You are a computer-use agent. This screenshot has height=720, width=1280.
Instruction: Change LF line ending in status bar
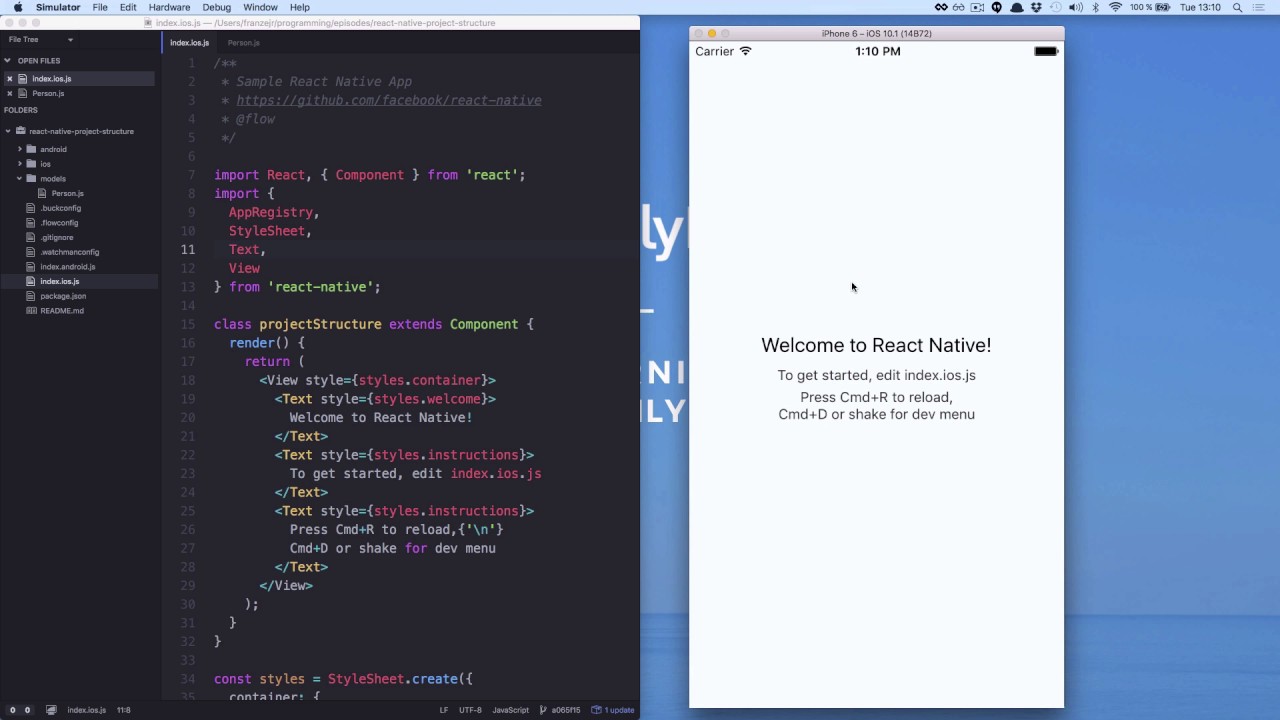point(444,710)
